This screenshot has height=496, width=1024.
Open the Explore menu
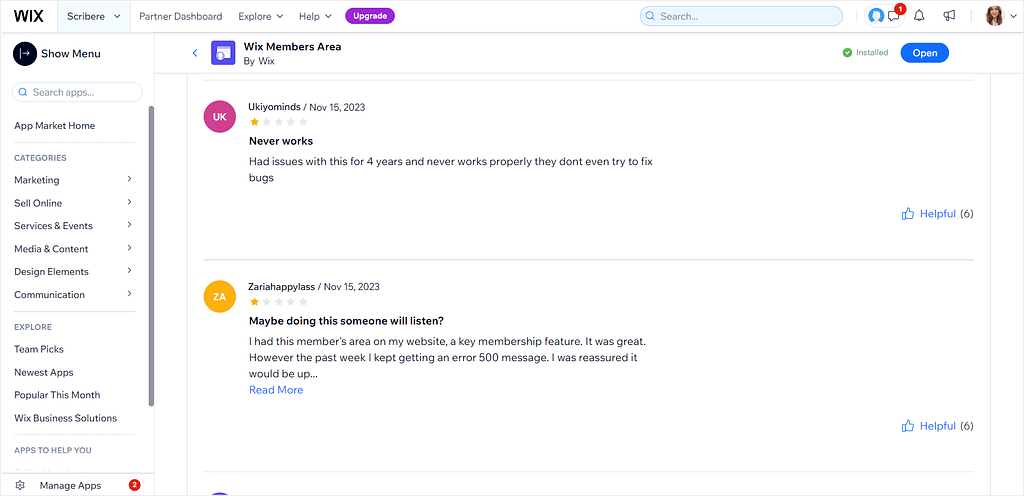(x=261, y=16)
